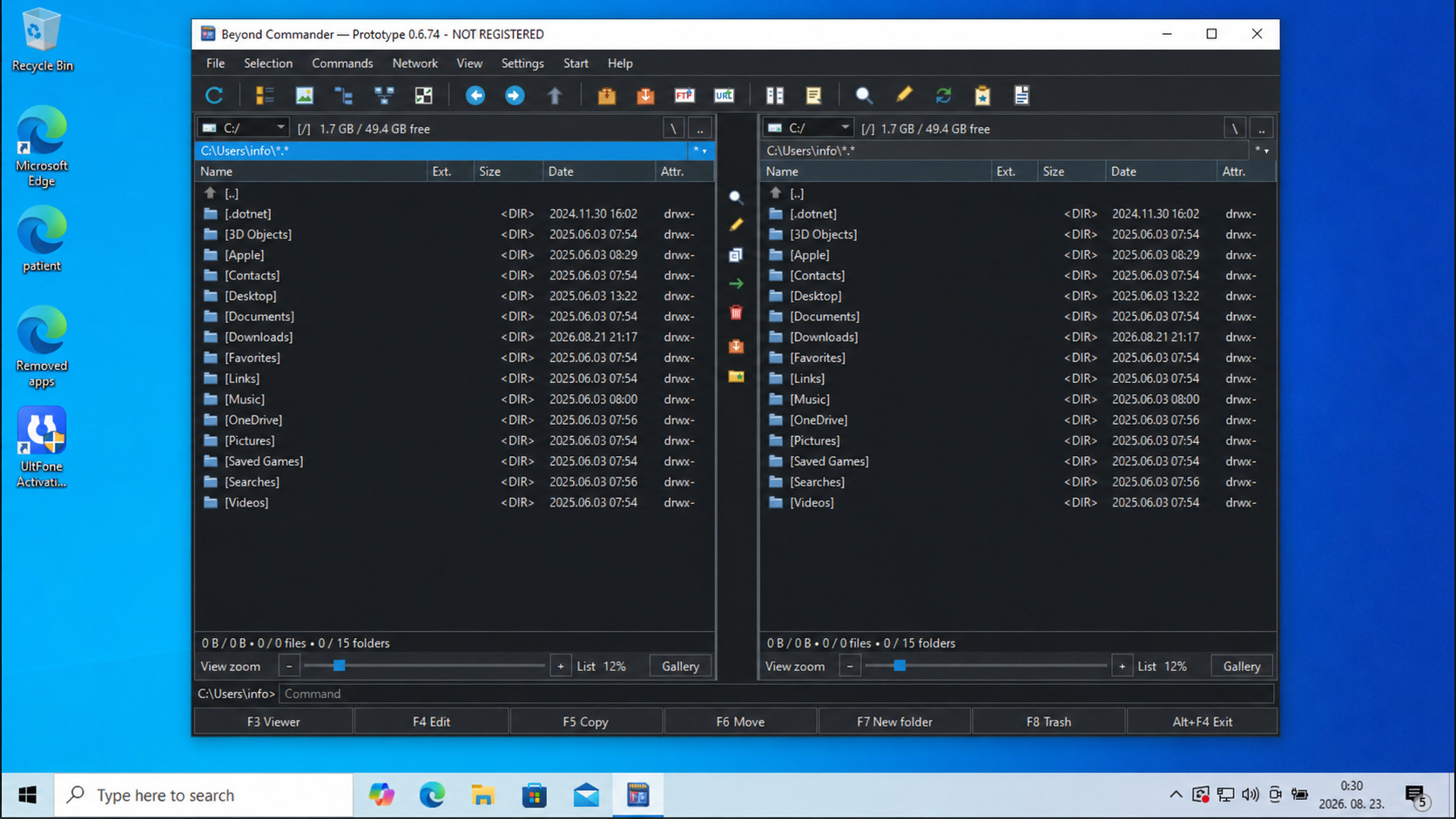Click the left panel root backslash button
Screen dimensions: 1456x819
tap(673, 129)
